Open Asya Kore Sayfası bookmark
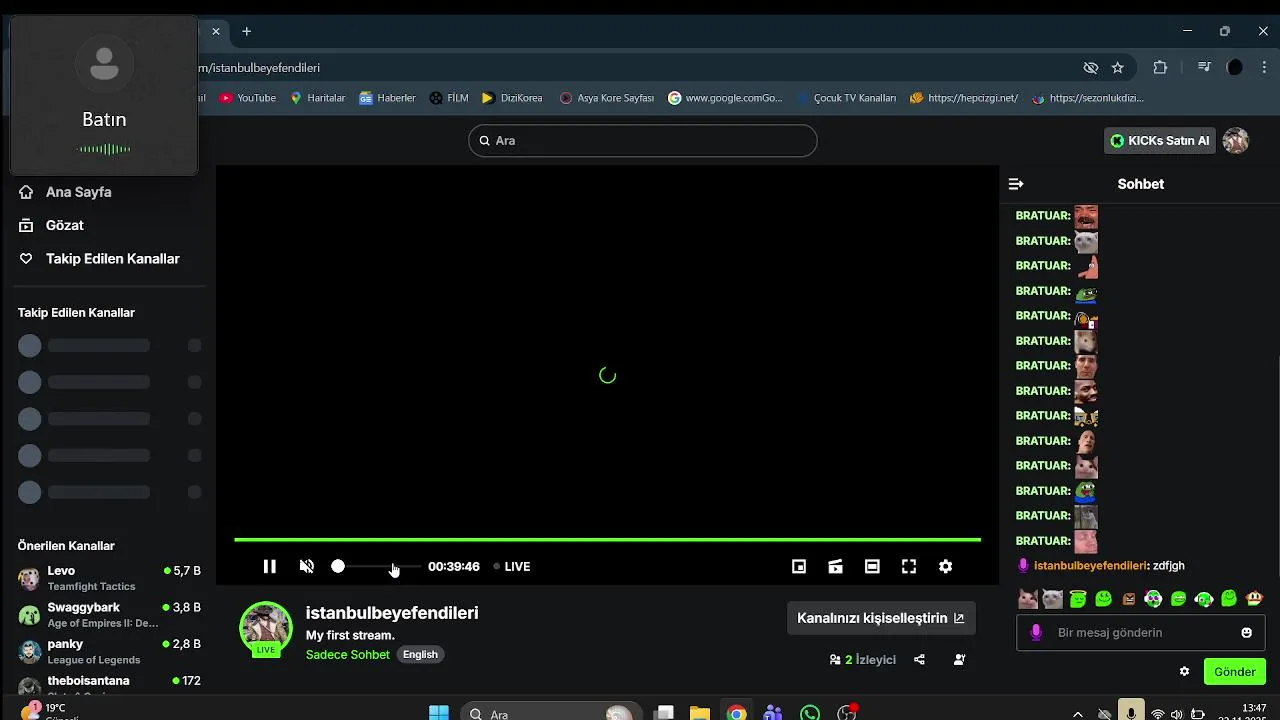This screenshot has height=720, width=1280. [607, 98]
